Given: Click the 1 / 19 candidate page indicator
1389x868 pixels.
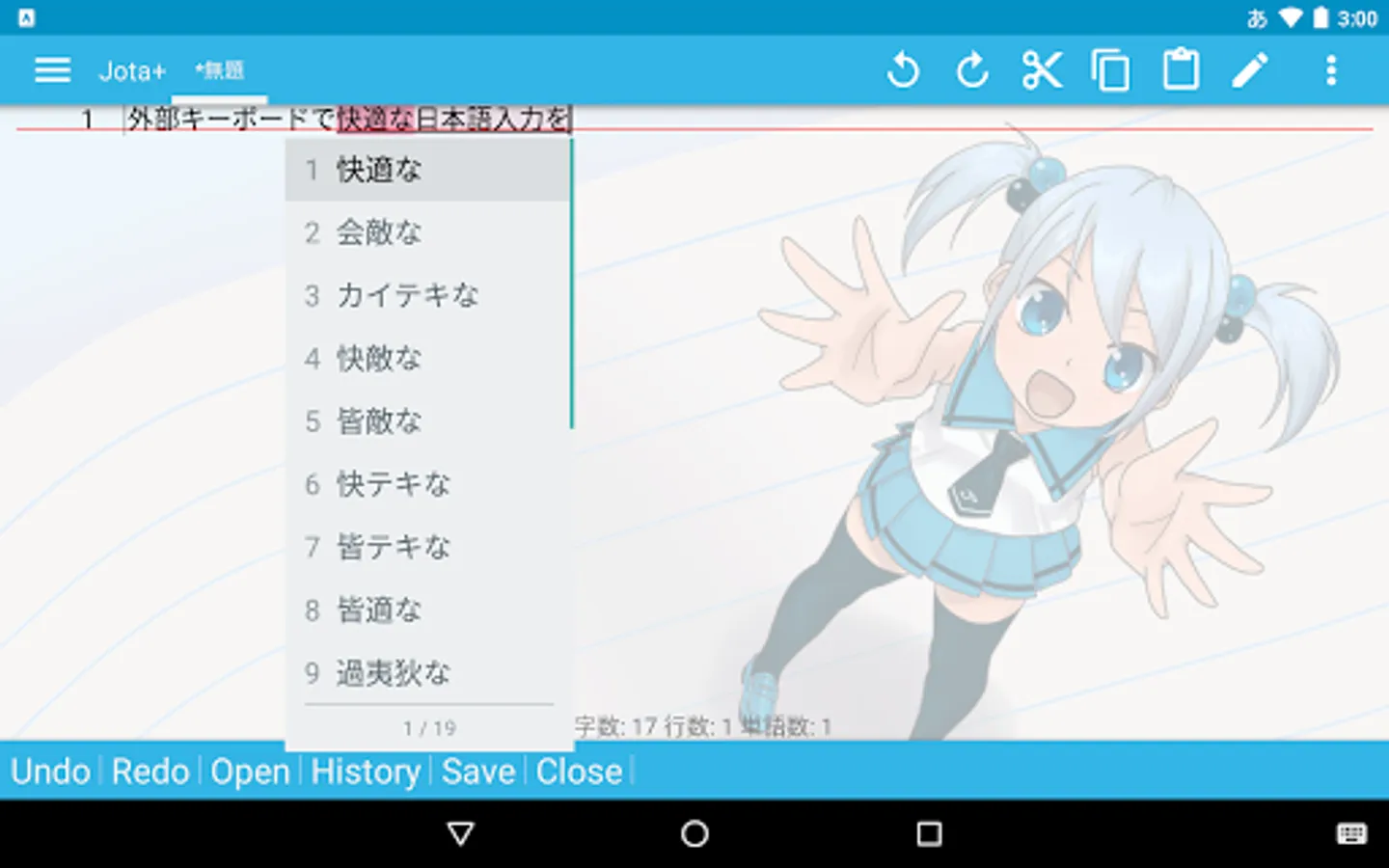Looking at the screenshot, I should [429, 728].
